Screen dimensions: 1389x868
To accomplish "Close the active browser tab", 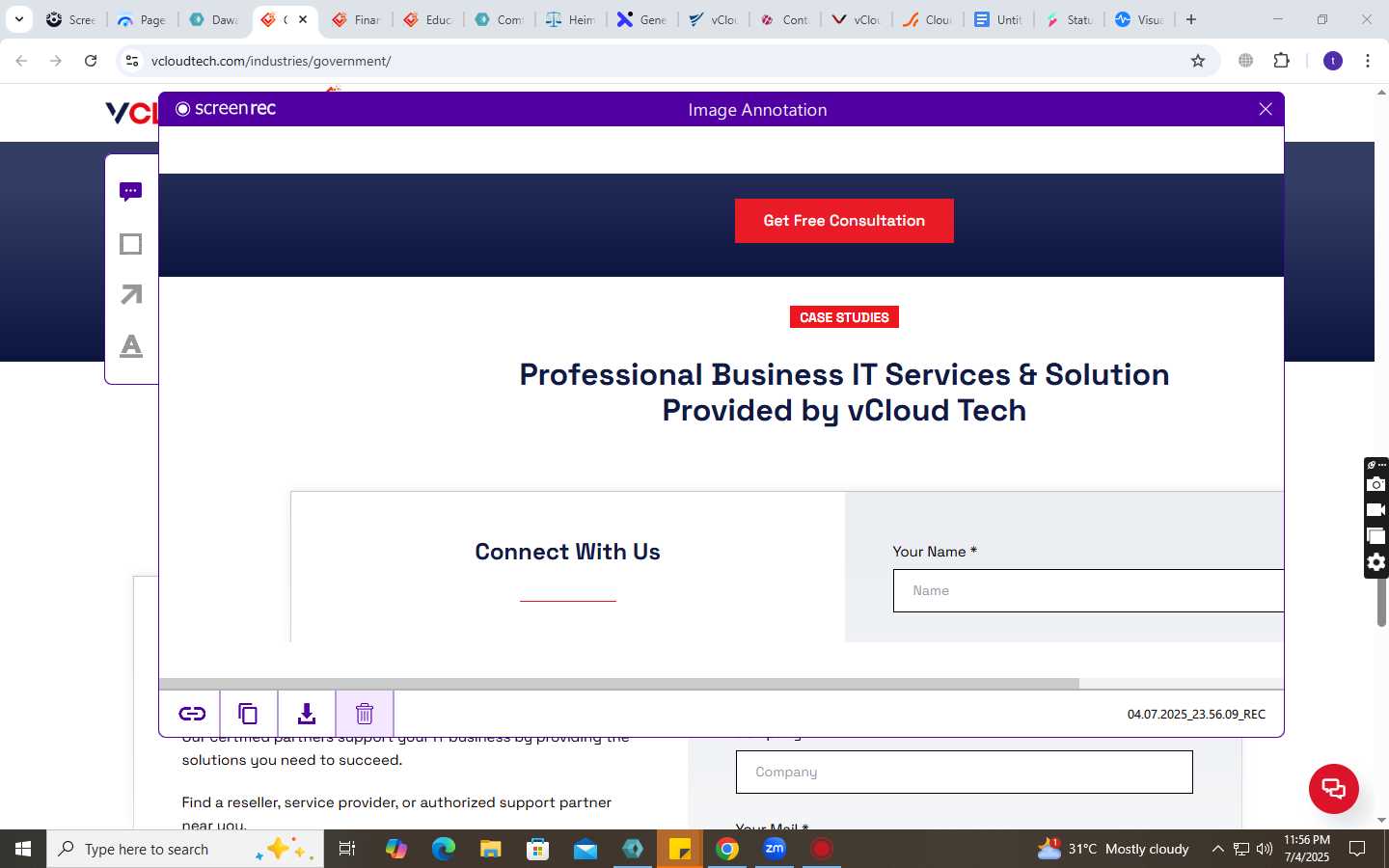I will click(303, 19).
